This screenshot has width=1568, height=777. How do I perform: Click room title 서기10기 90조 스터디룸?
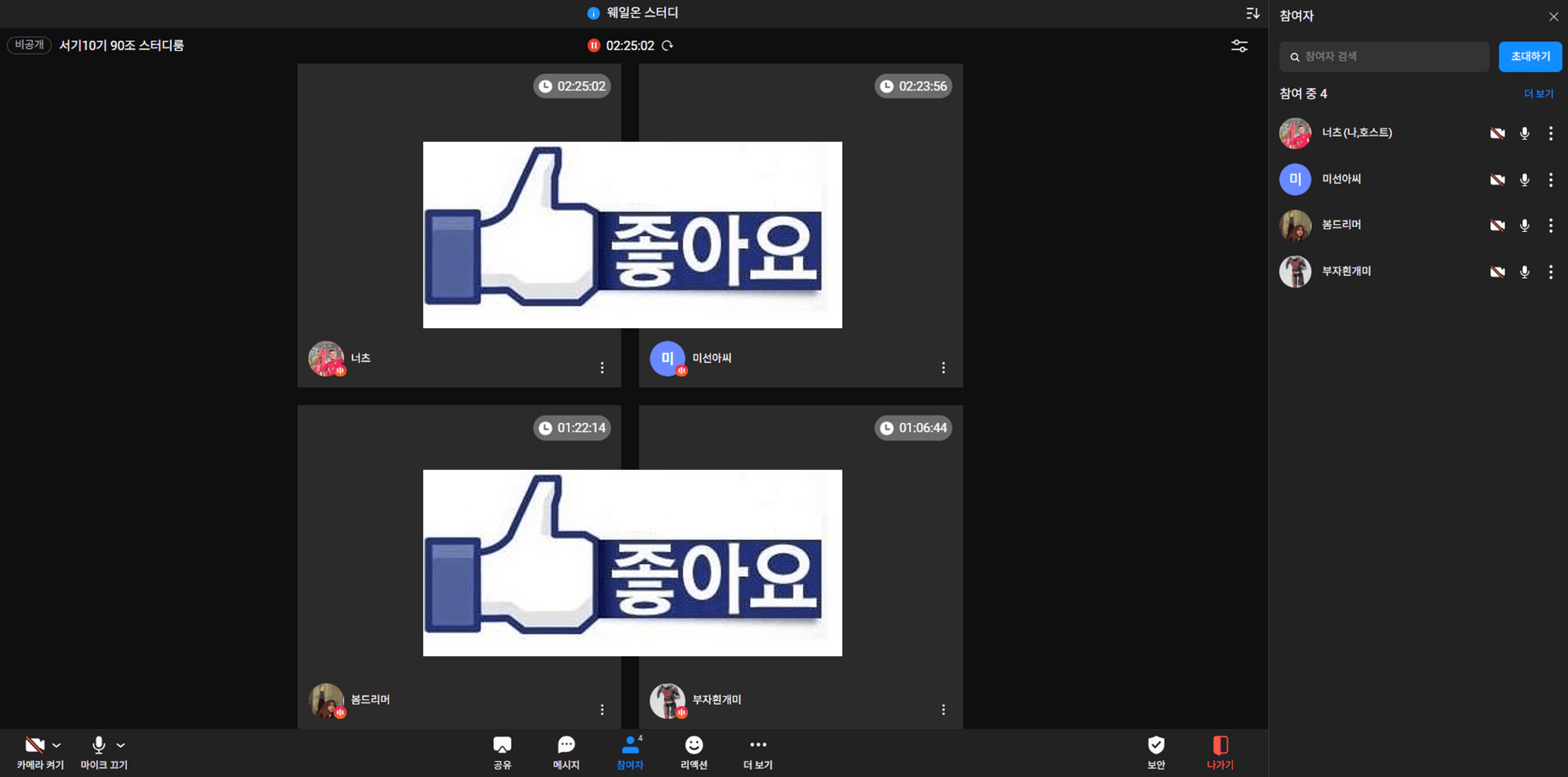pyautogui.click(x=122, y=46)
